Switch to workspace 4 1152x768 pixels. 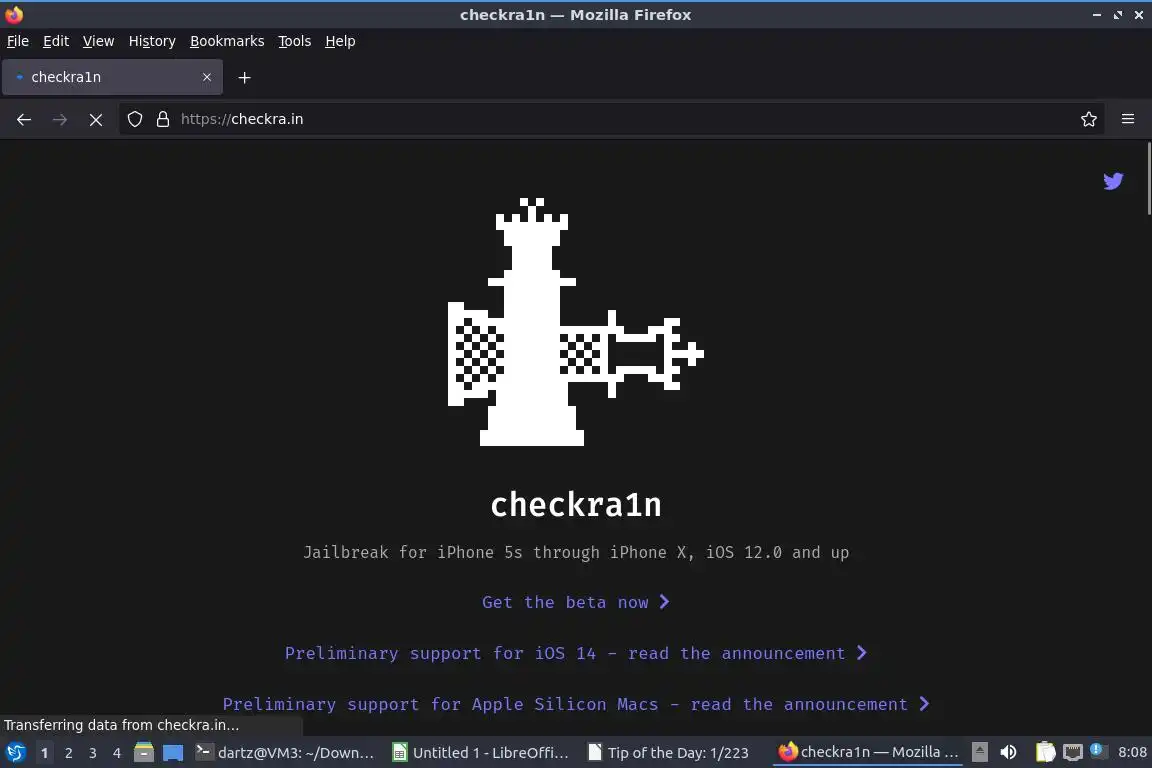tap(117, 753)
